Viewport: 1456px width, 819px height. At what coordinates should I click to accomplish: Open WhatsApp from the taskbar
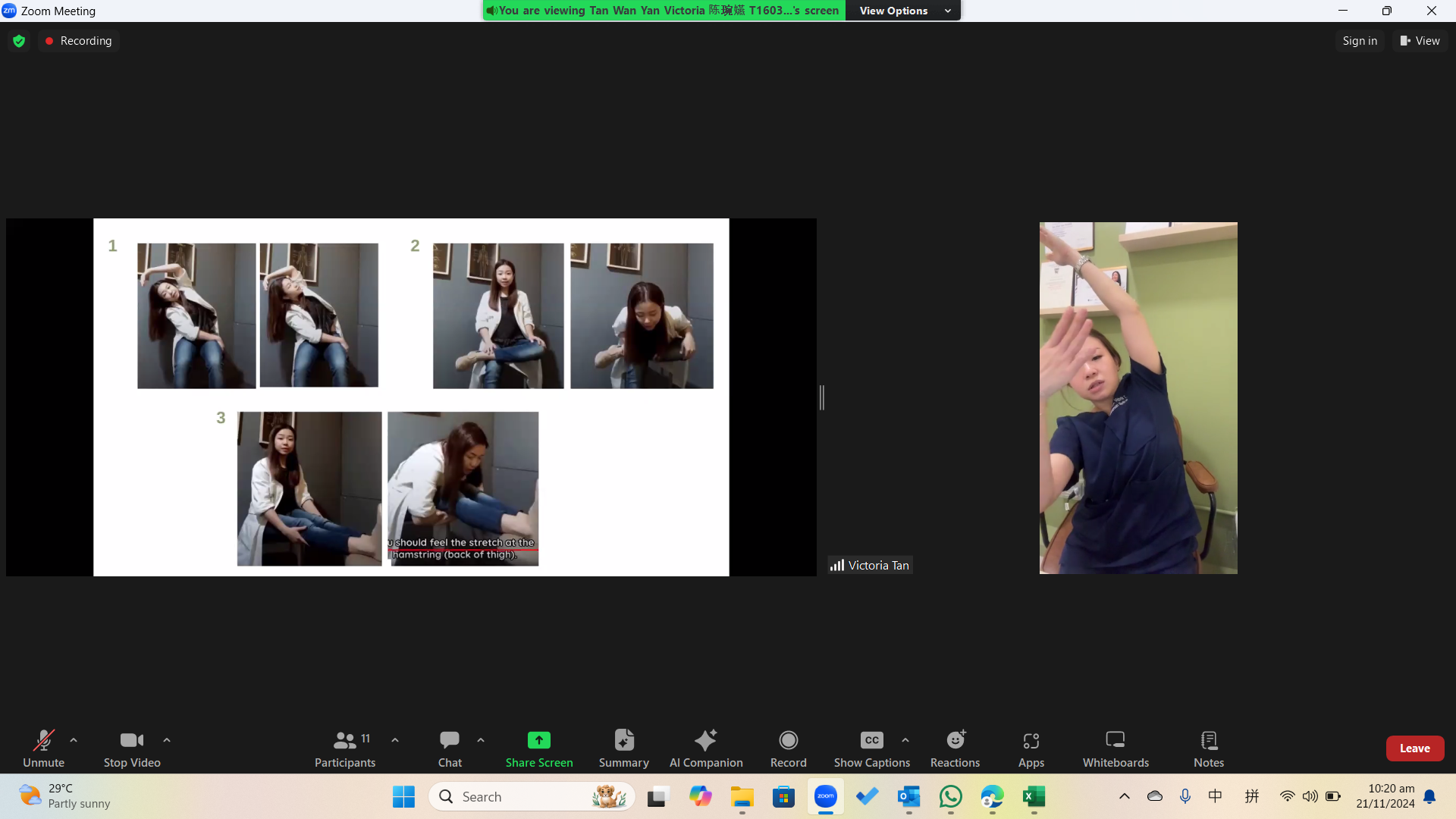coord(950,796)
